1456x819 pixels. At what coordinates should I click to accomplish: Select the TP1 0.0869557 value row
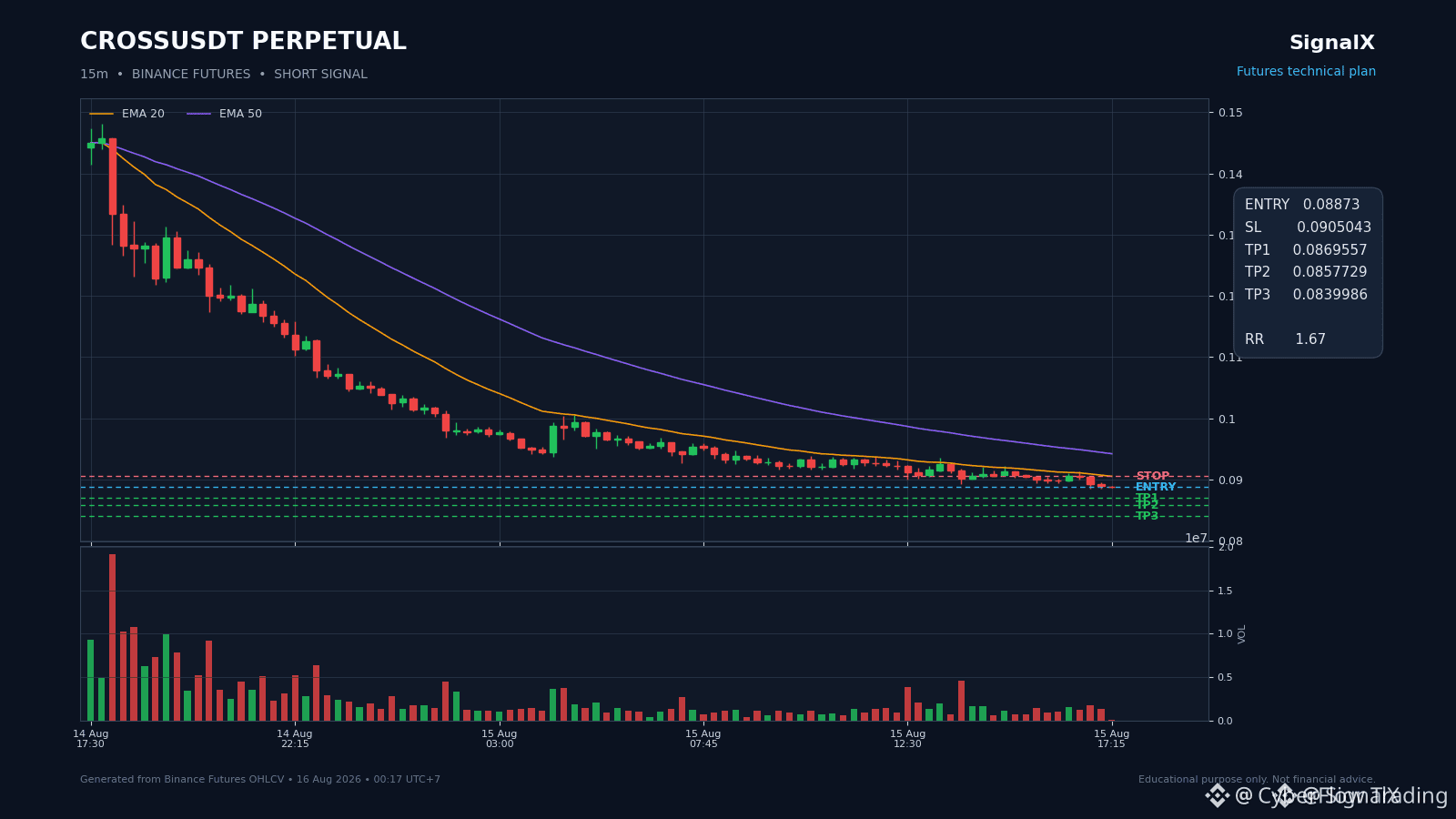(1306, 250)
